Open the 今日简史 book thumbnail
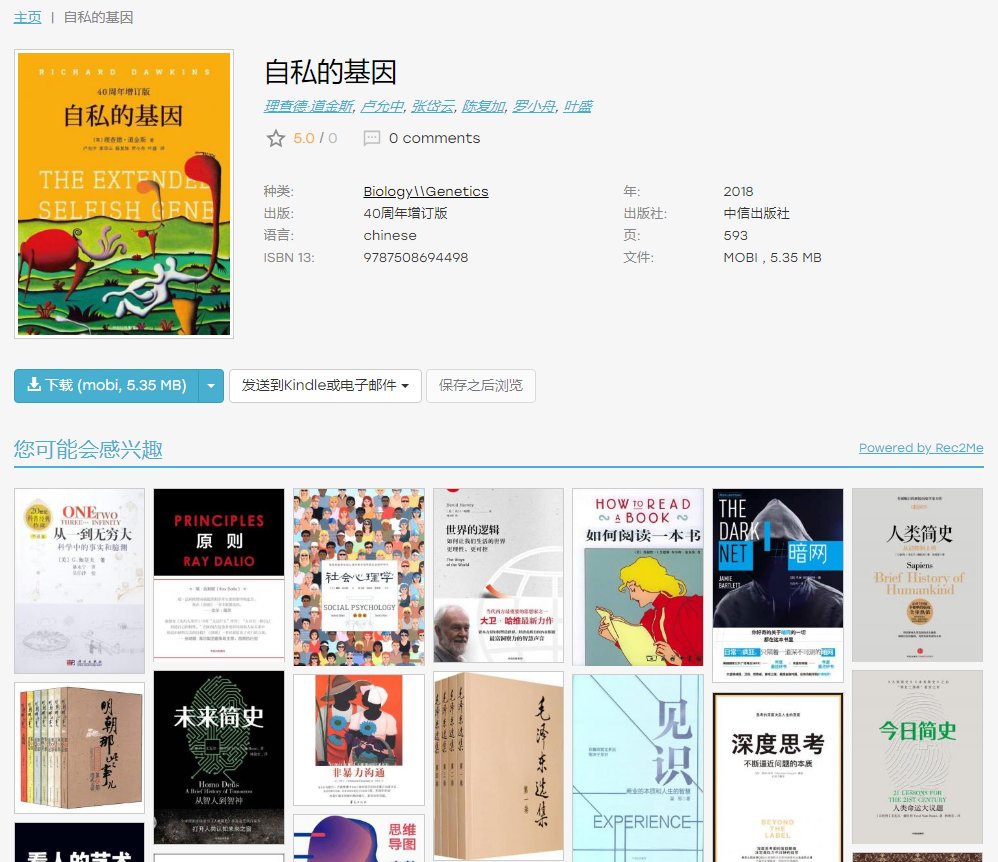Viewport: 998px width, 862px height. (917, 757)
